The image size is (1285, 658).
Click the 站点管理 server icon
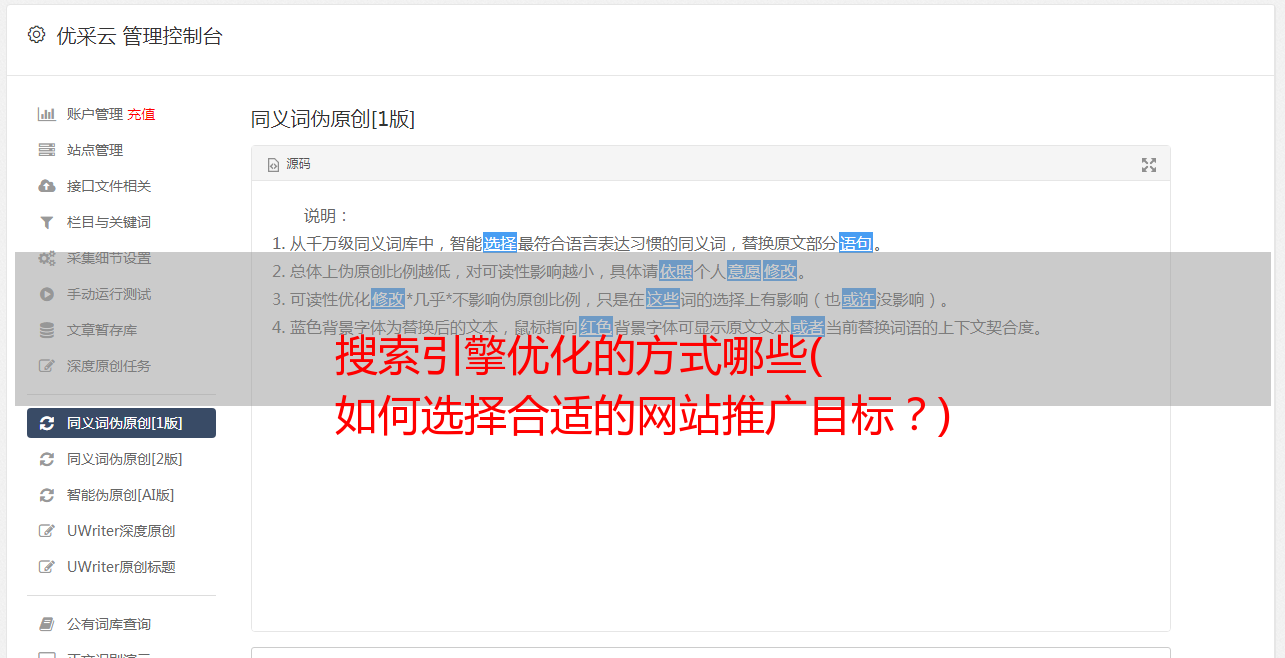46,150
